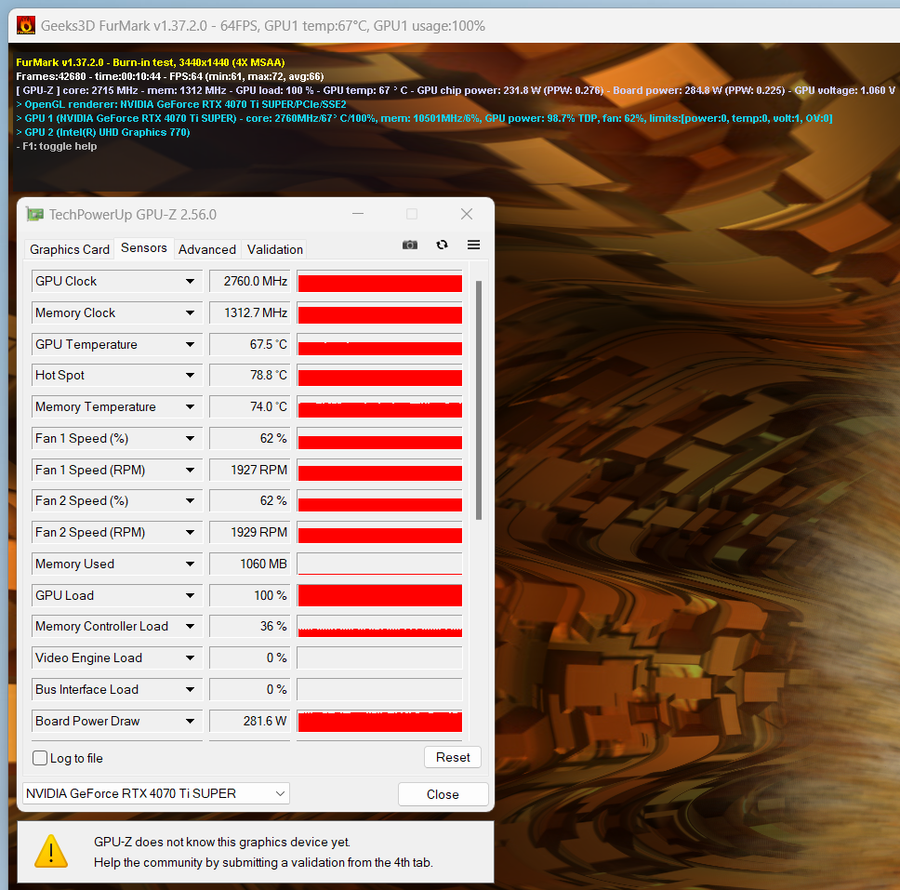Open the Hot Spot sensor dropdown

(190, 375)
